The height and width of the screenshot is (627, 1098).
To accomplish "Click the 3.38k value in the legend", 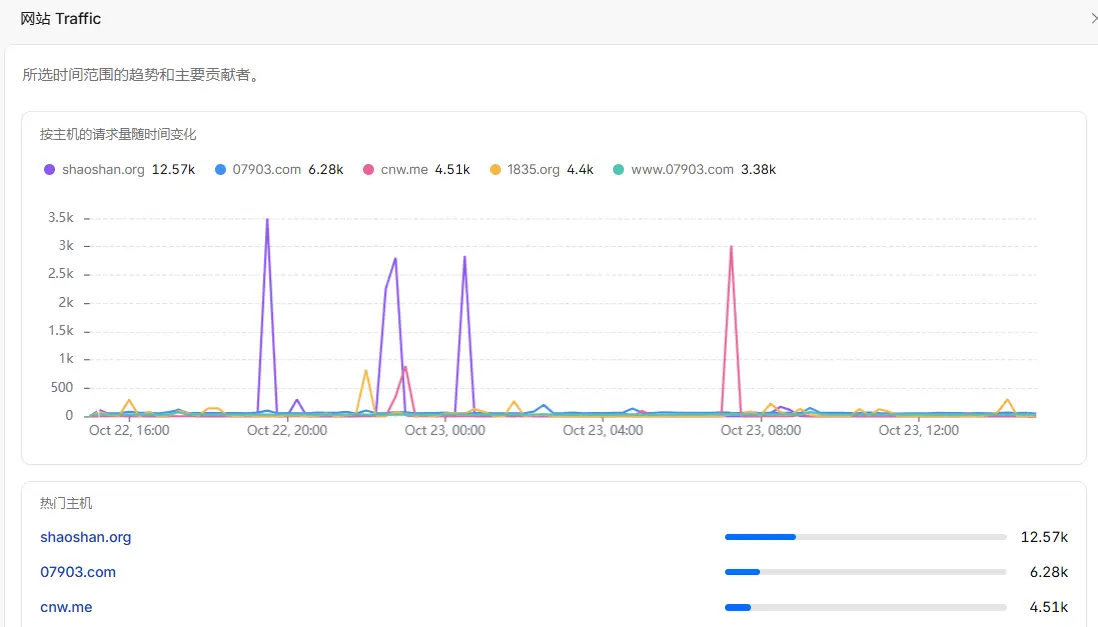I will pos(758,170).
